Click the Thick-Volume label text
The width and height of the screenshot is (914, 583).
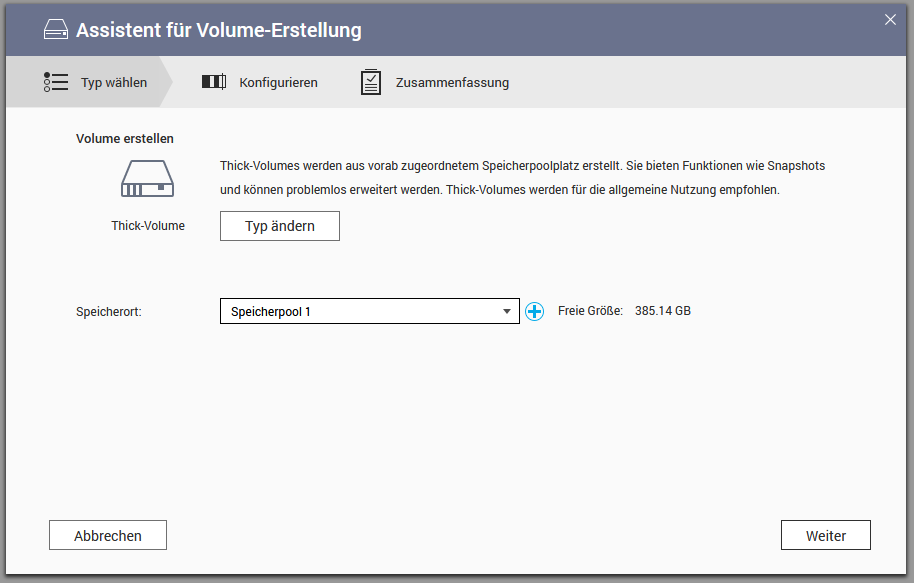148,226
